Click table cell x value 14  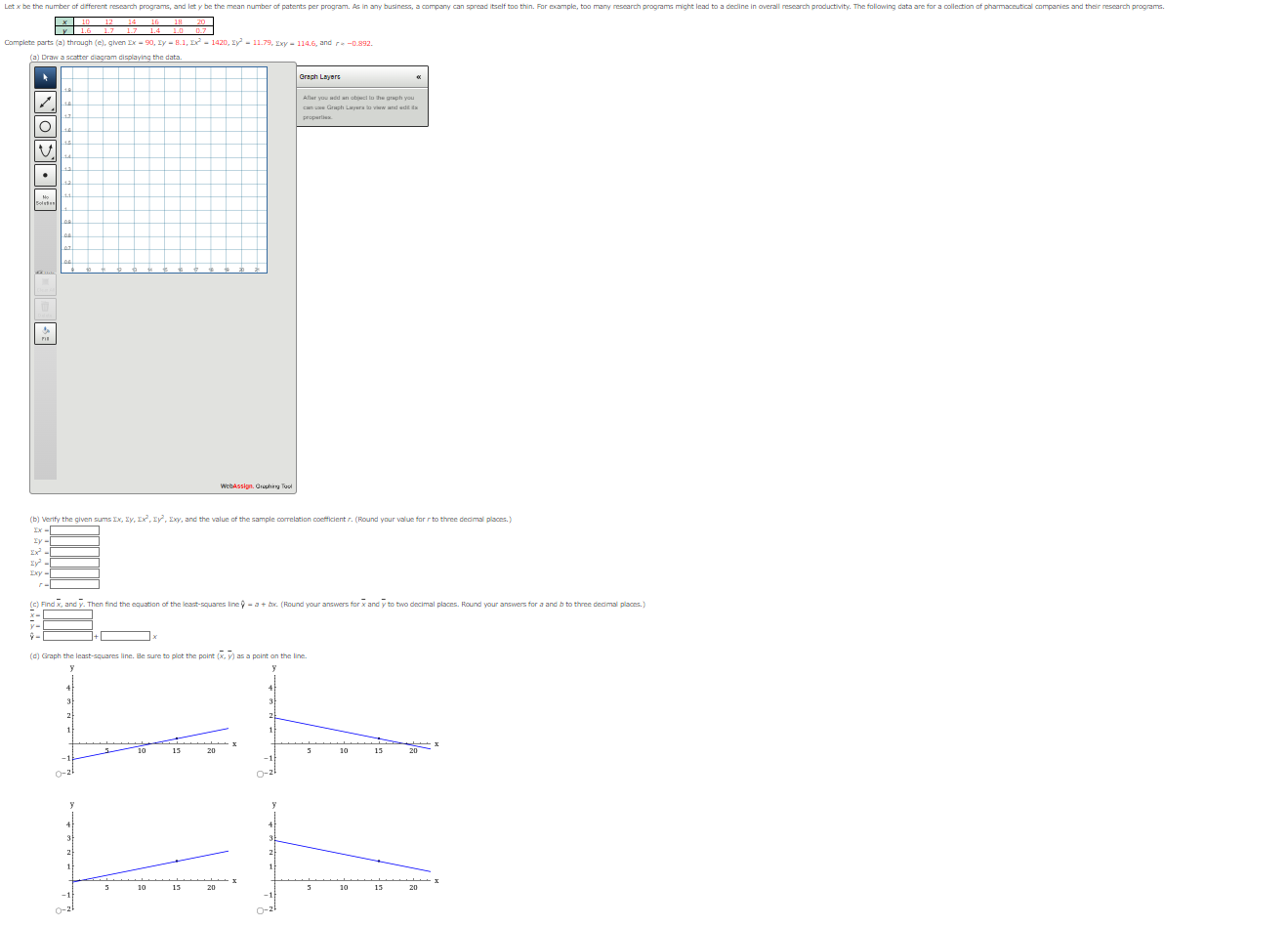[x=132, y=21]
